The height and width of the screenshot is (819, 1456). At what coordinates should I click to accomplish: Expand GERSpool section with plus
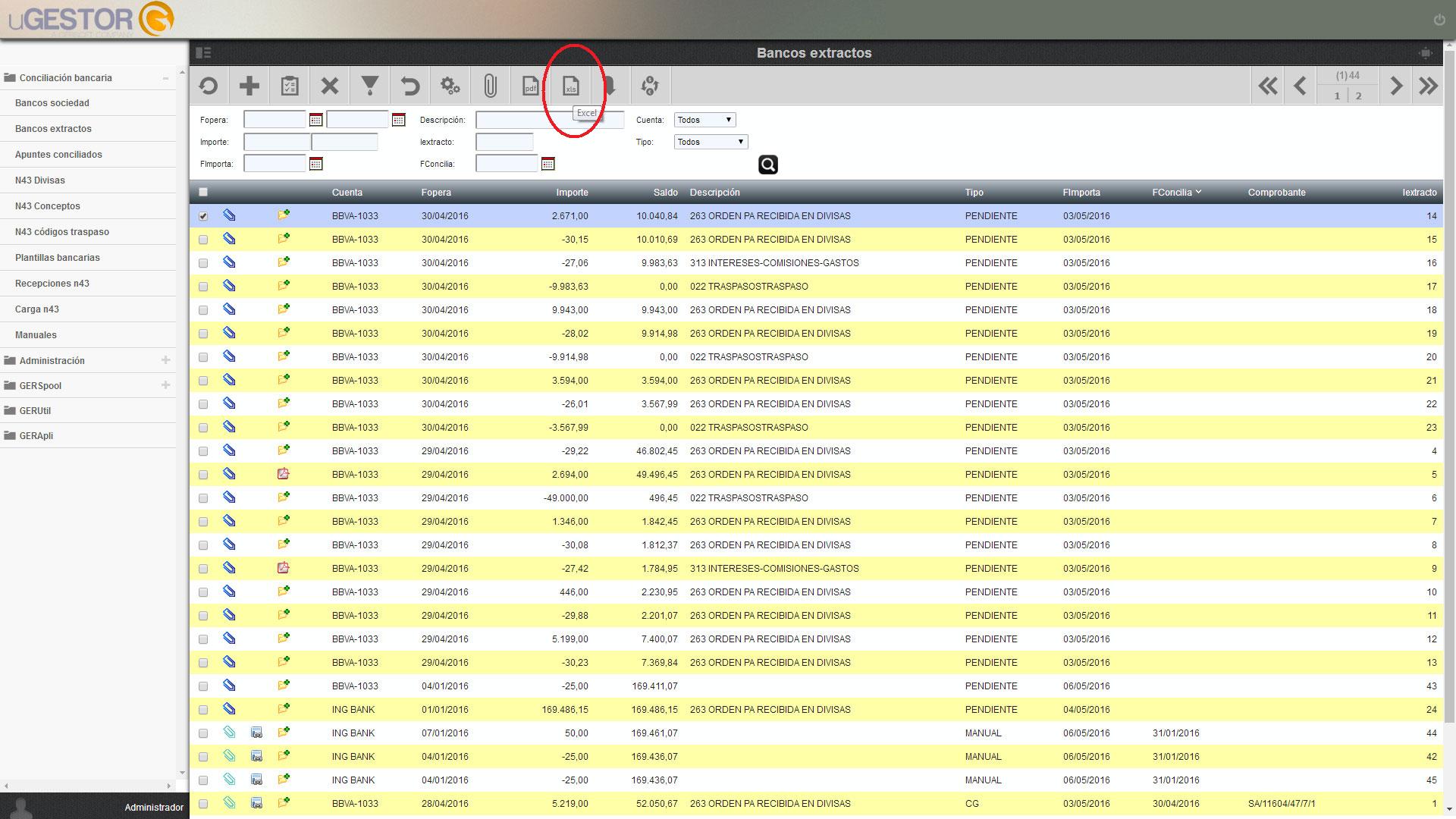pyautogui.click(x=165, y=385)
